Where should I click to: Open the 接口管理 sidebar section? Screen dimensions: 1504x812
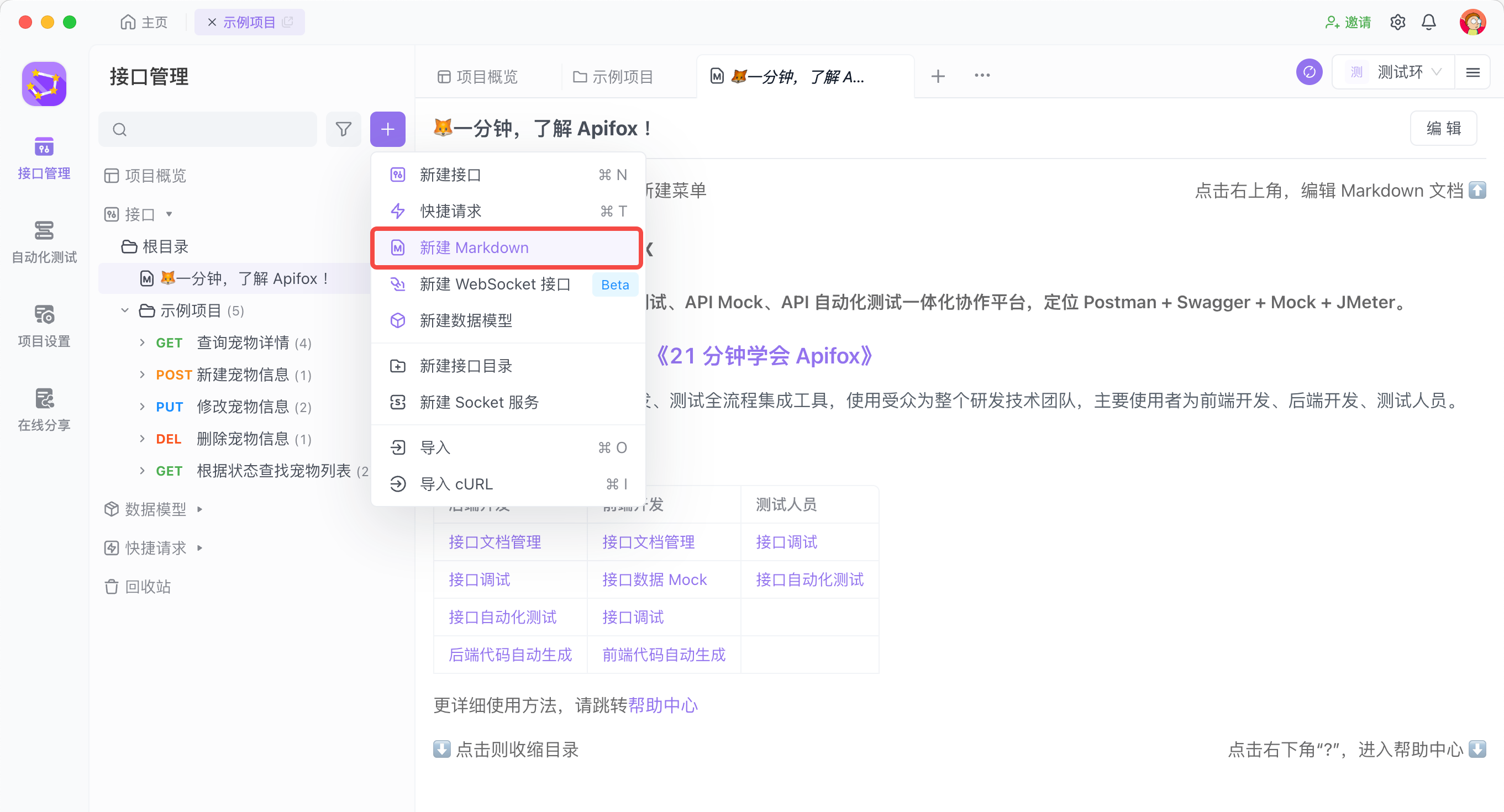44,158
